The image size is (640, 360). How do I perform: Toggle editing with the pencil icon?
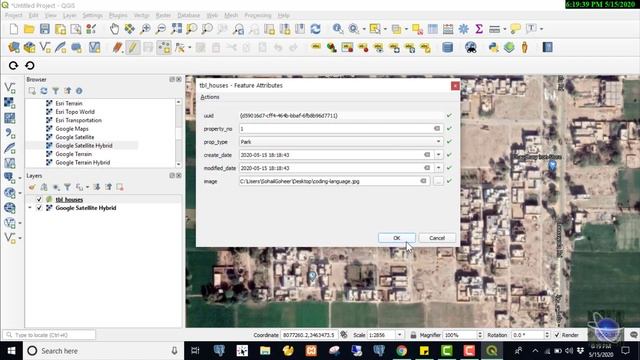[x=132, y=47]
